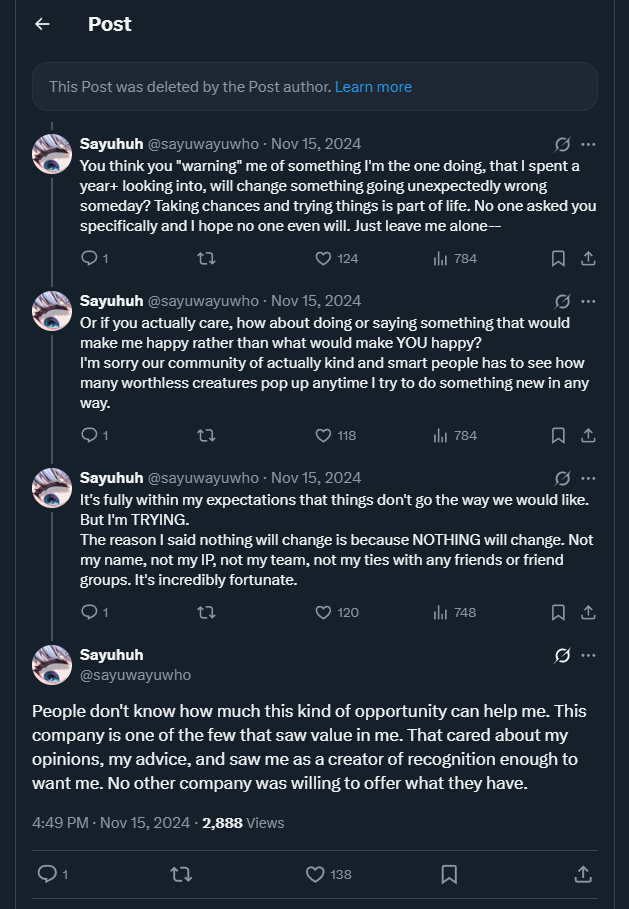This screenshot has width=629, height=909.
Task: Open Sayuhuh's avatar on the main post
Action: point(51,665)
